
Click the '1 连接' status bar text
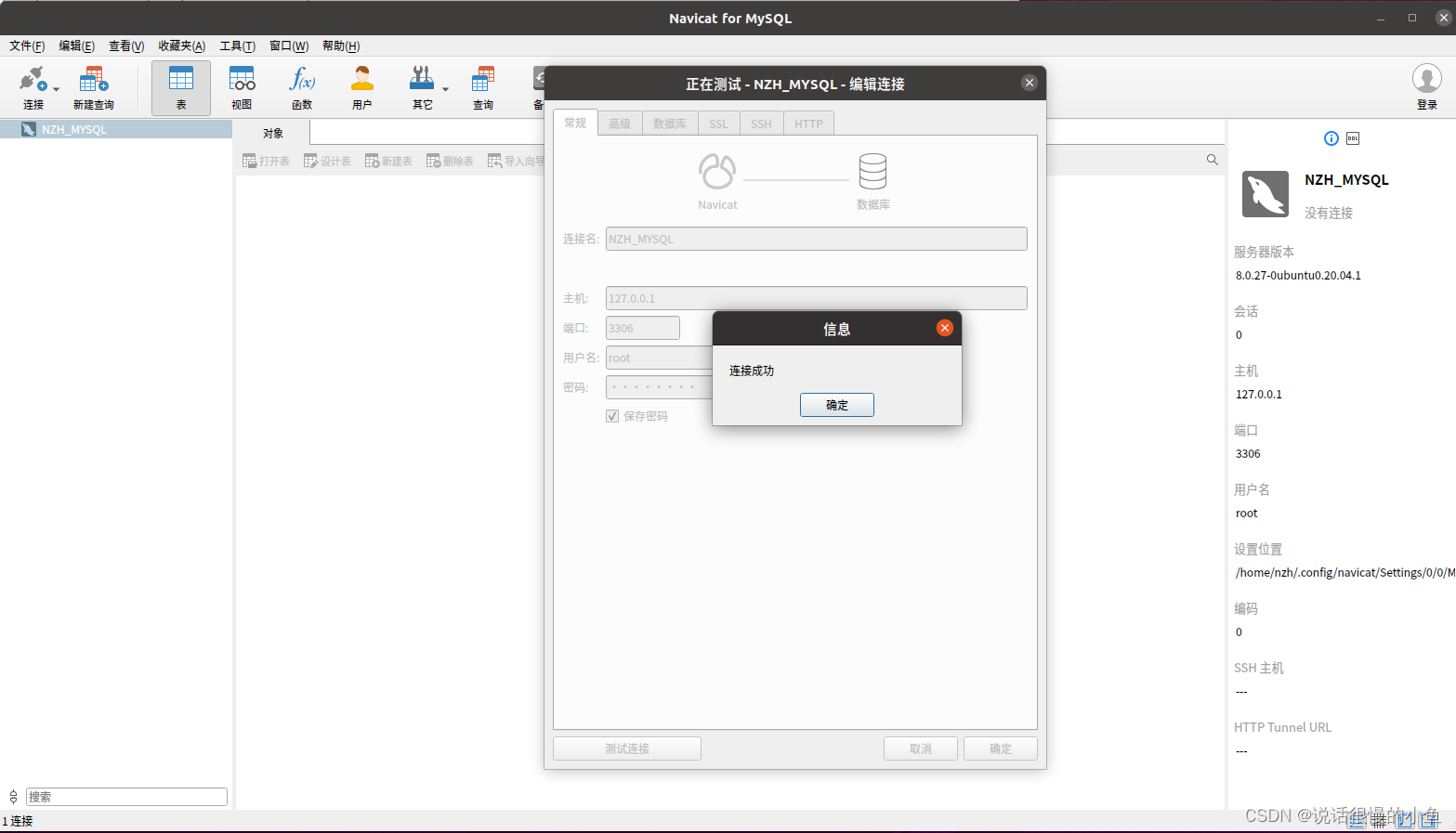[18, 821]
